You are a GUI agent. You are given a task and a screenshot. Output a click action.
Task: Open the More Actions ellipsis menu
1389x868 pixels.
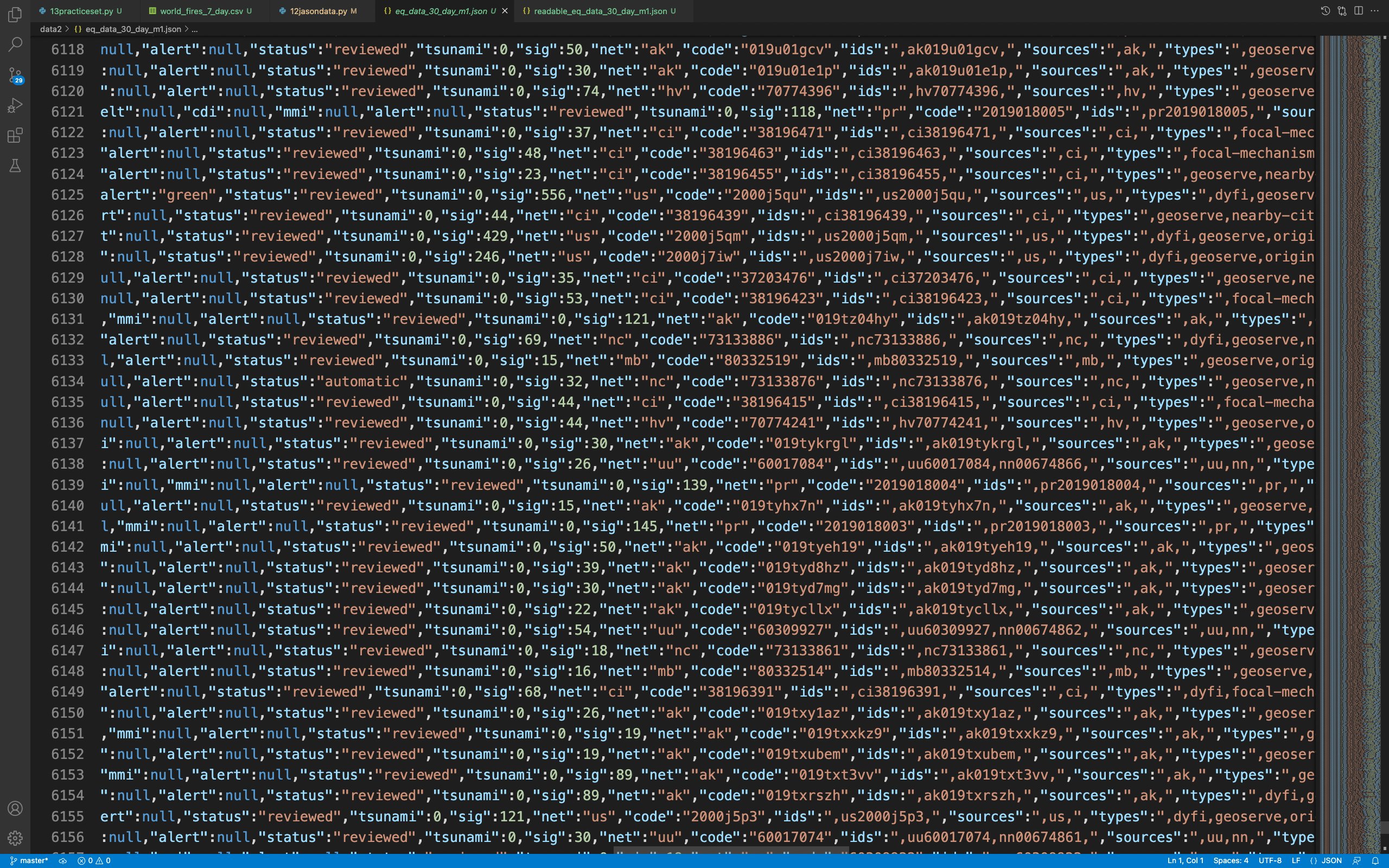(1375, 11)
